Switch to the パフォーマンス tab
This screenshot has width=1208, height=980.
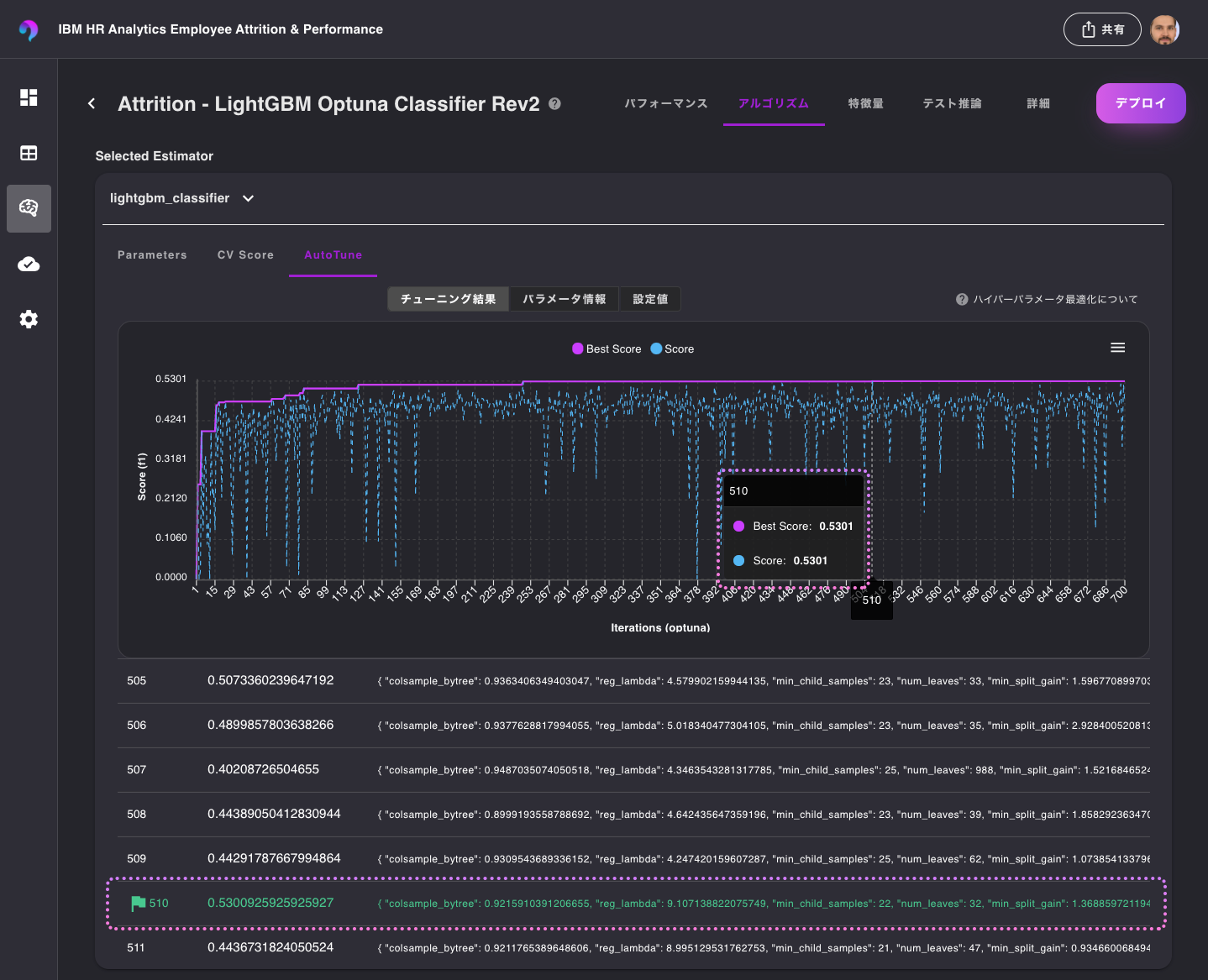click(x=665, y=103)
